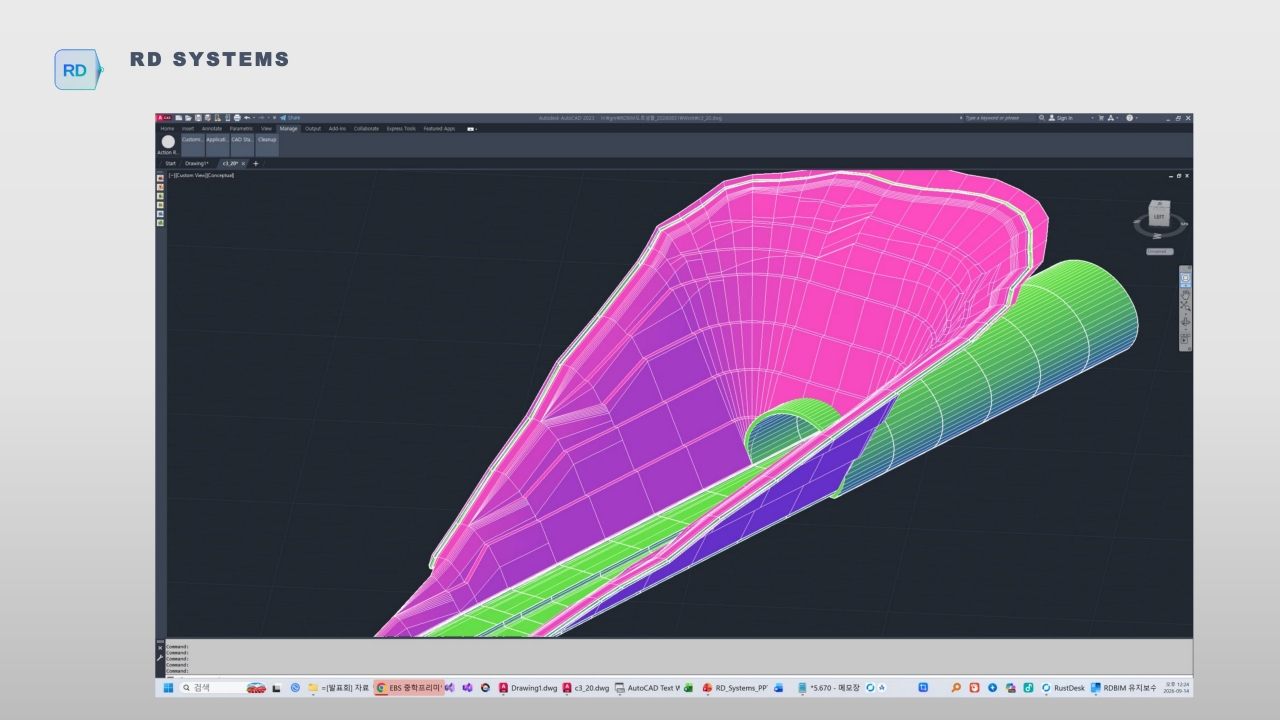Click the Share button in title bar
The width and height of the screenshot is (1280, 720).
click(x=291, y=118)
